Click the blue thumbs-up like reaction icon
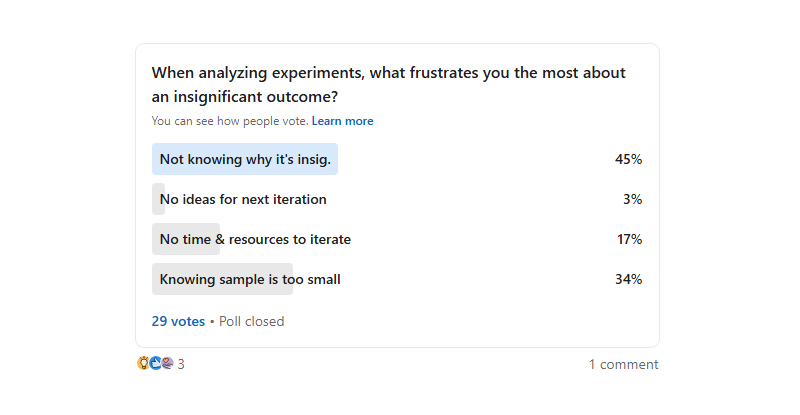This screenshot has height=415, width=800. [x=155, y=363]
